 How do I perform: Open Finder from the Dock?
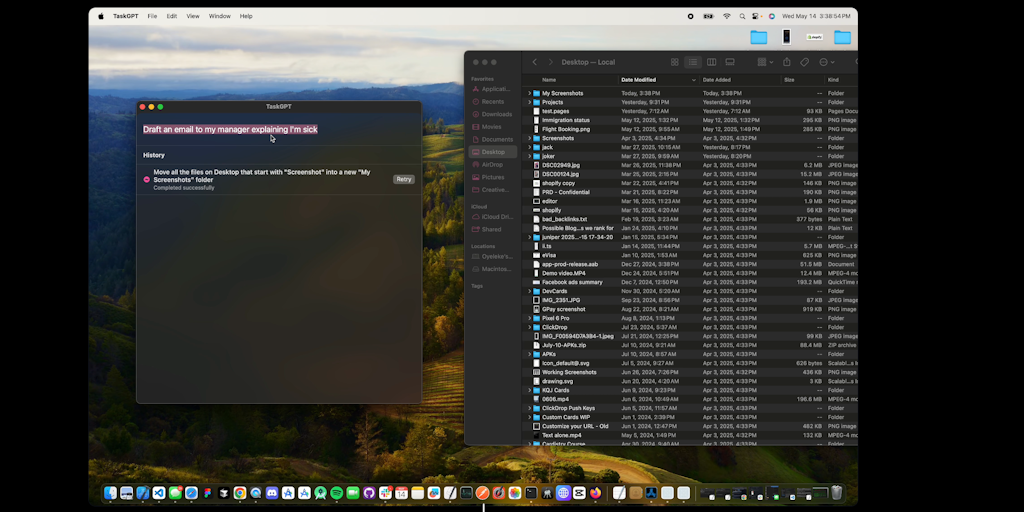(x=110, y=493)
